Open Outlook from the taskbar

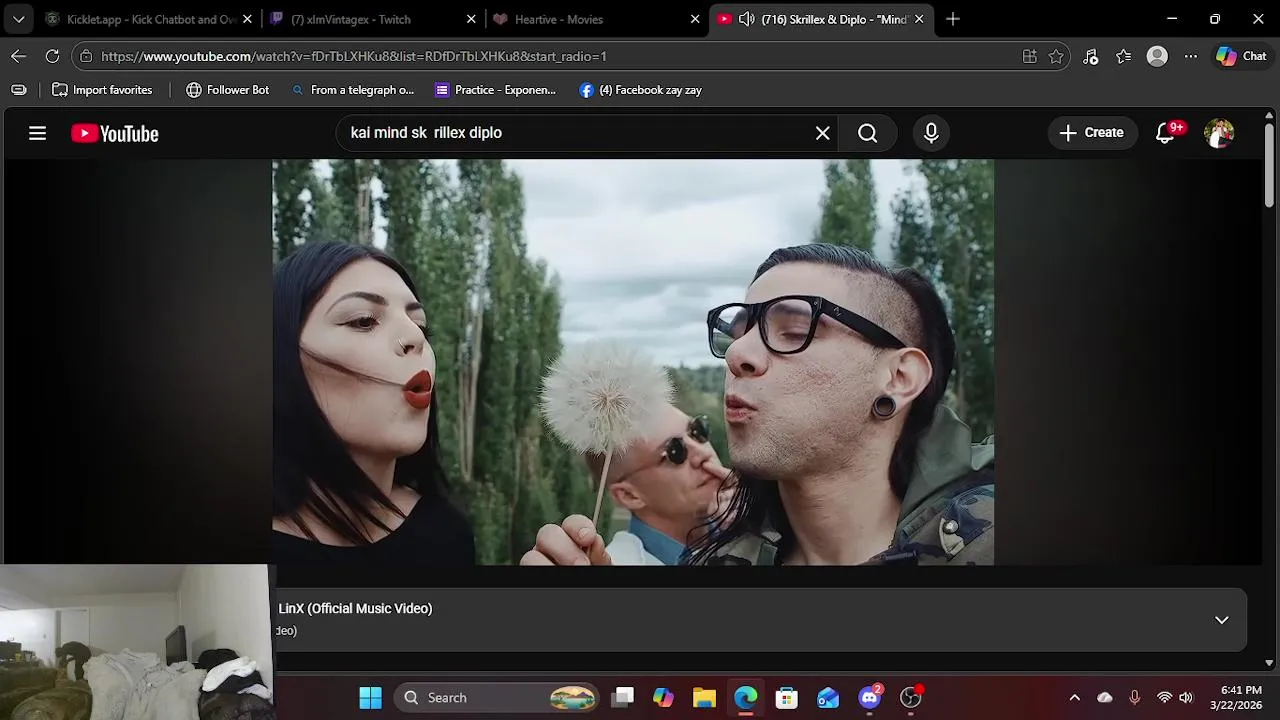tap(828, 698)
